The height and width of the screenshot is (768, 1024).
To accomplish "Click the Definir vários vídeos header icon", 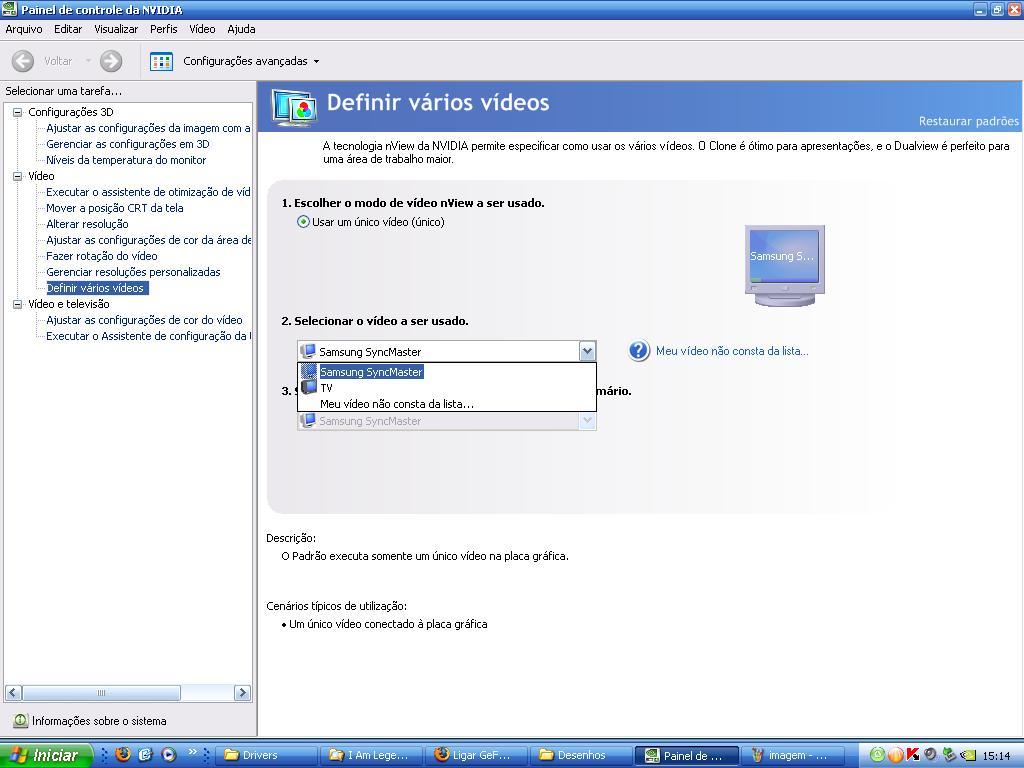I will click(295, 108).
